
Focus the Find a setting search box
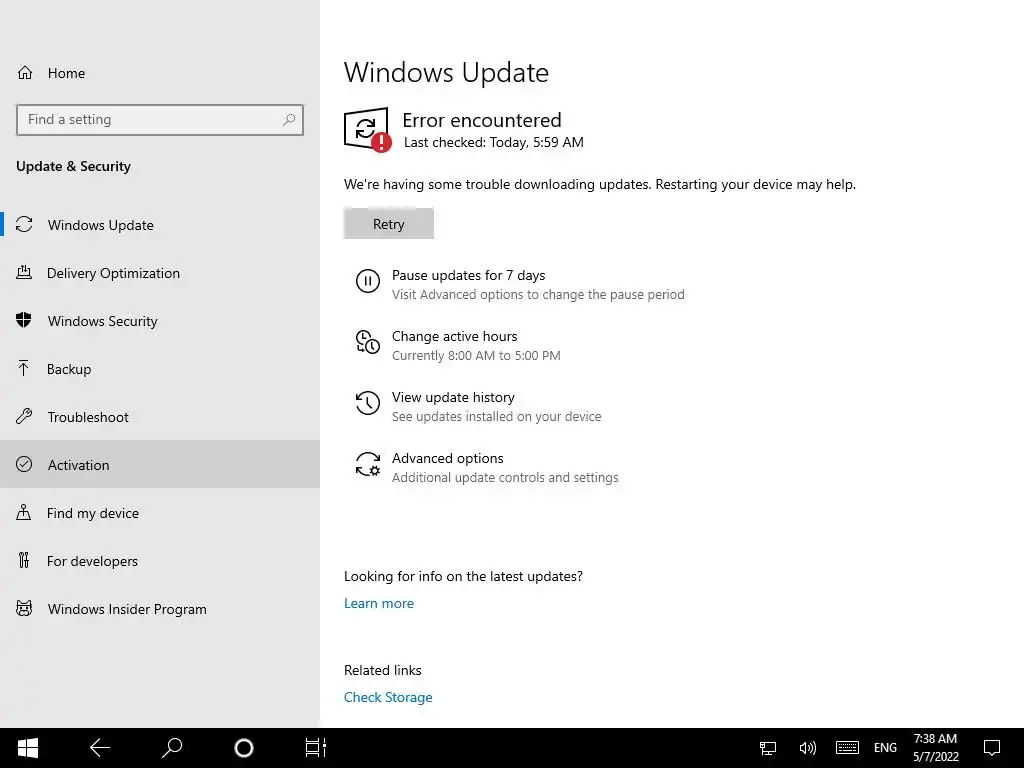coord(160,120)
